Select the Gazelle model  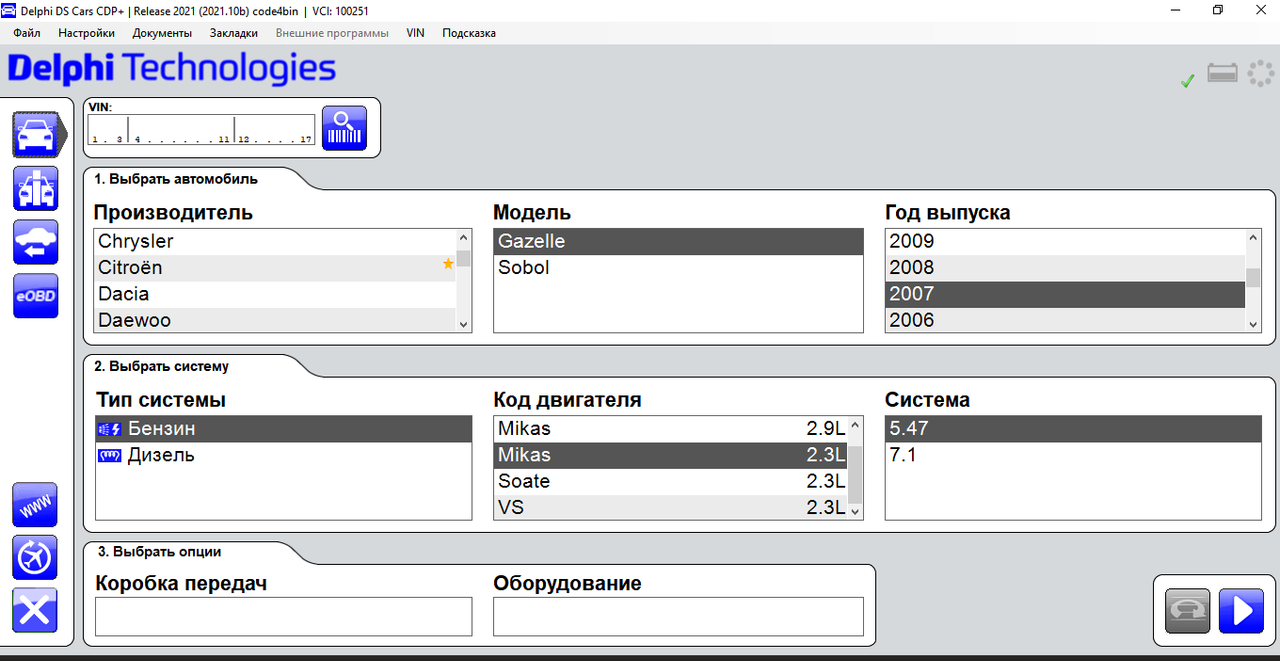click(678, 241)
